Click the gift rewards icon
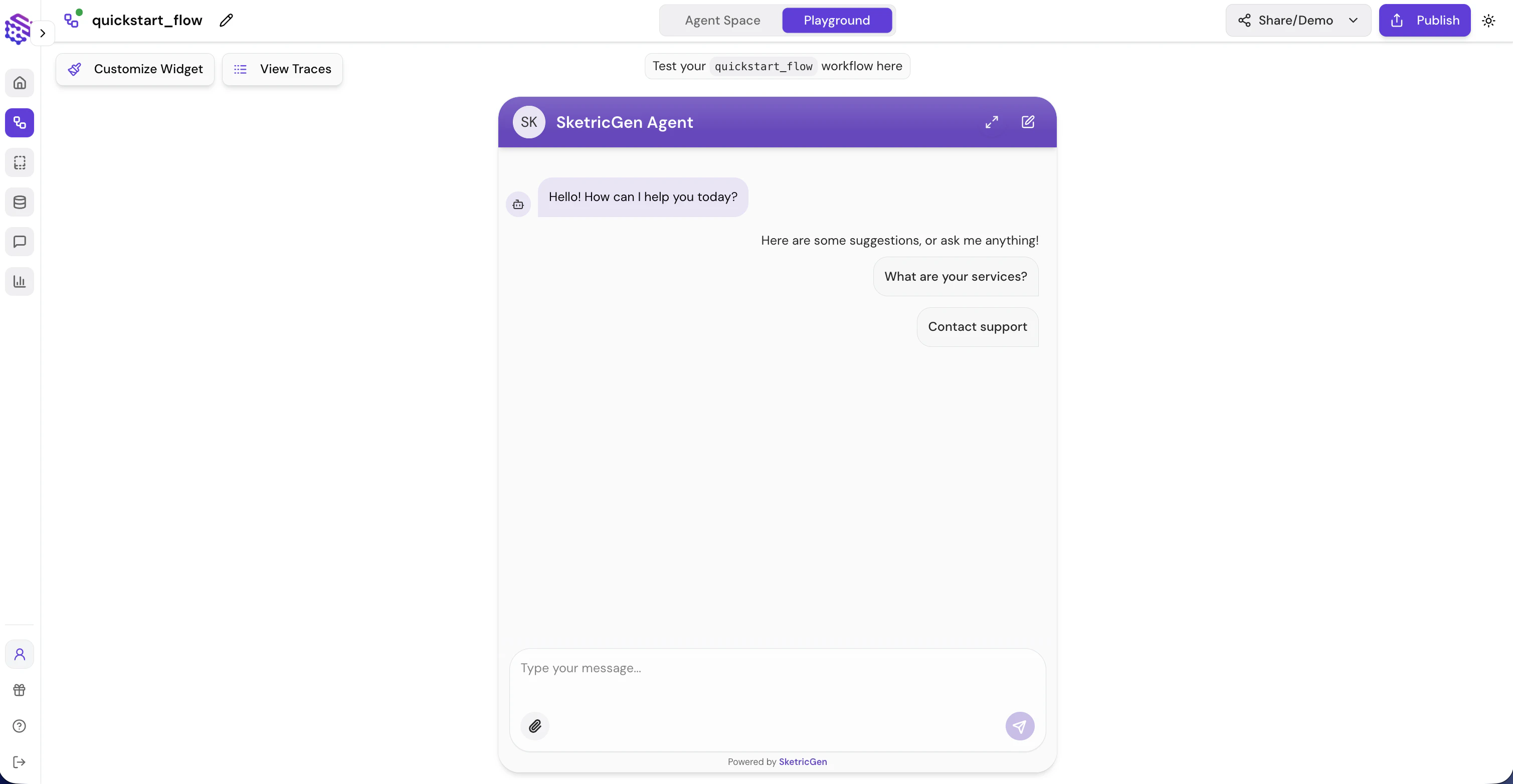This screenshot has width=1513, height=784. point(20,689)
